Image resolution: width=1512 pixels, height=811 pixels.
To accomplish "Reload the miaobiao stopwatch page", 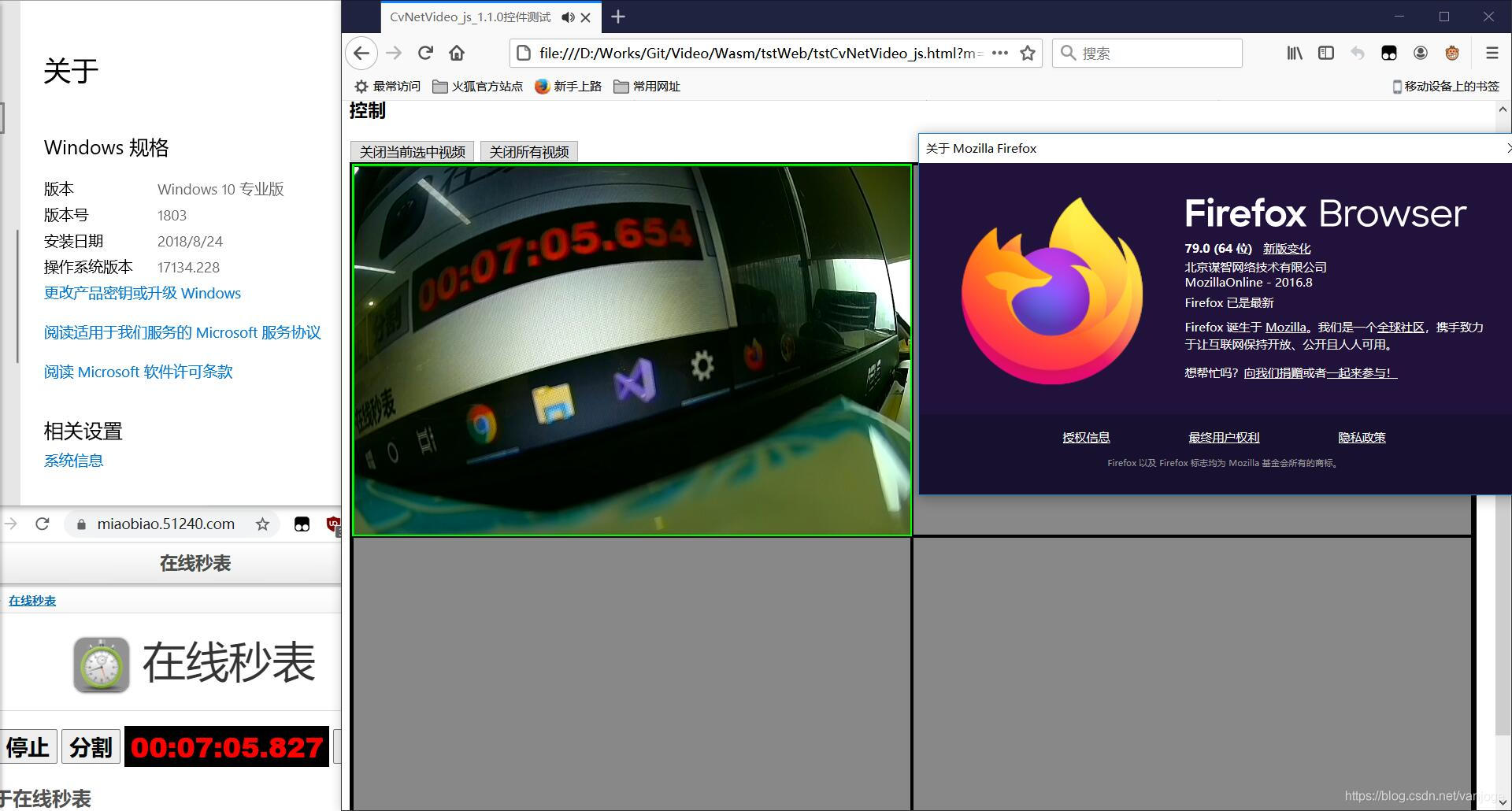I will [x=43, y=524].
